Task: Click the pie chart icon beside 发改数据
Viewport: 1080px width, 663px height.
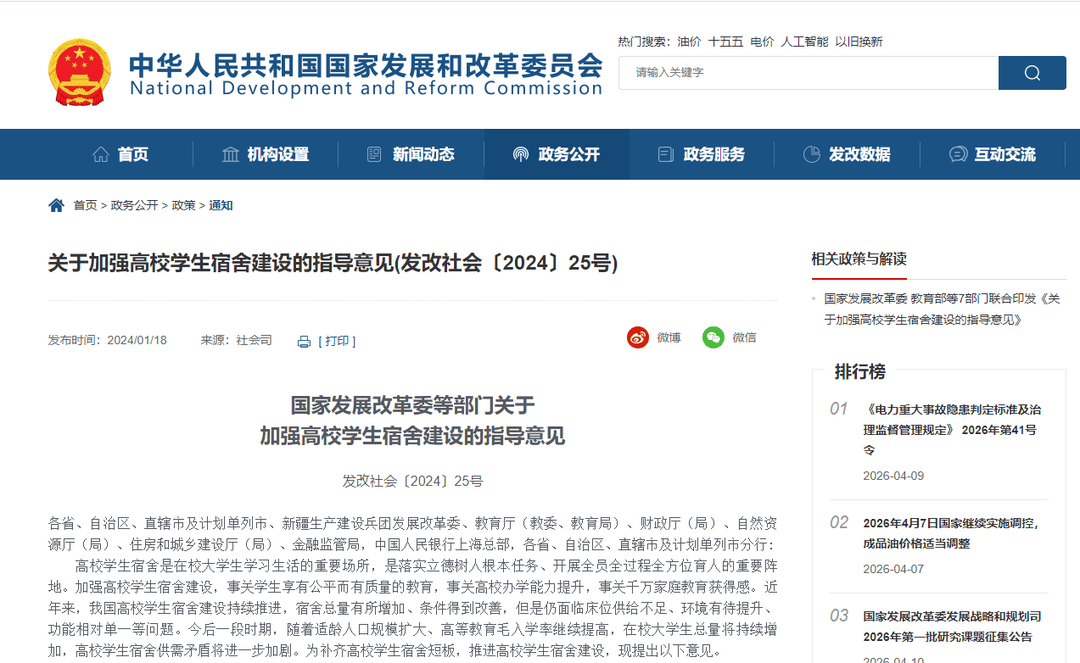Action: point(811,154)
